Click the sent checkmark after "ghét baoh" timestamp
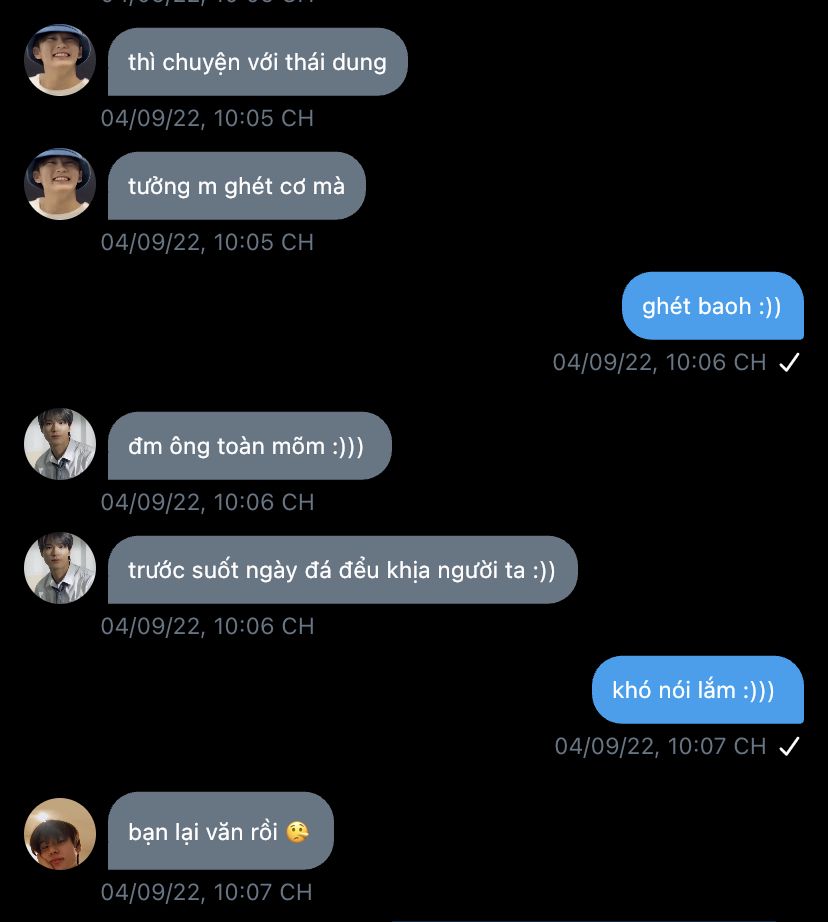 (x=789, y=363)
